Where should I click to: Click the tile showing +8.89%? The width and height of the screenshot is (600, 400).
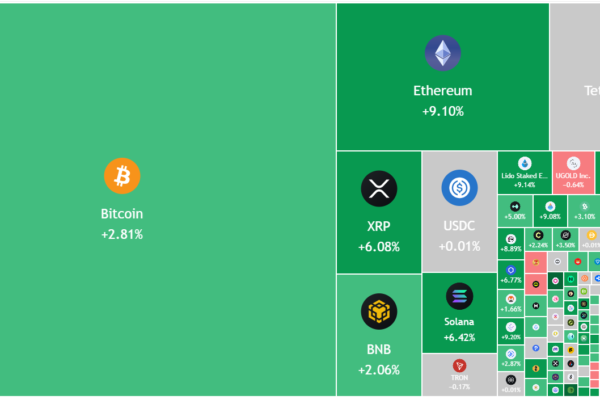point(510,243)
